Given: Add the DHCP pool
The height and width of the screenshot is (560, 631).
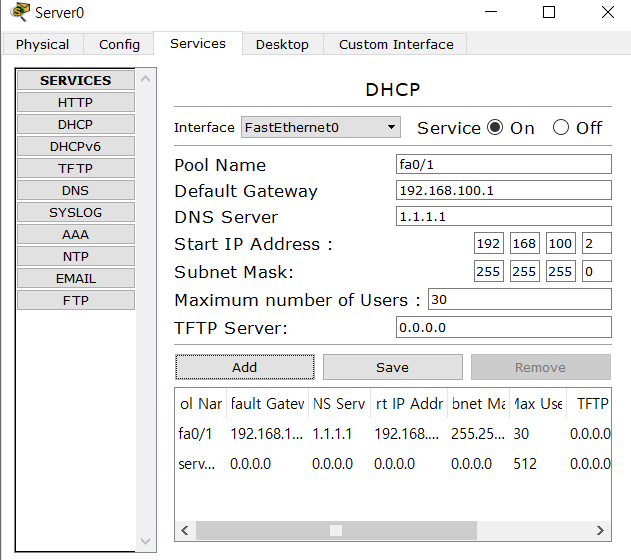Looking at the screenshot, I should point(245,367).
